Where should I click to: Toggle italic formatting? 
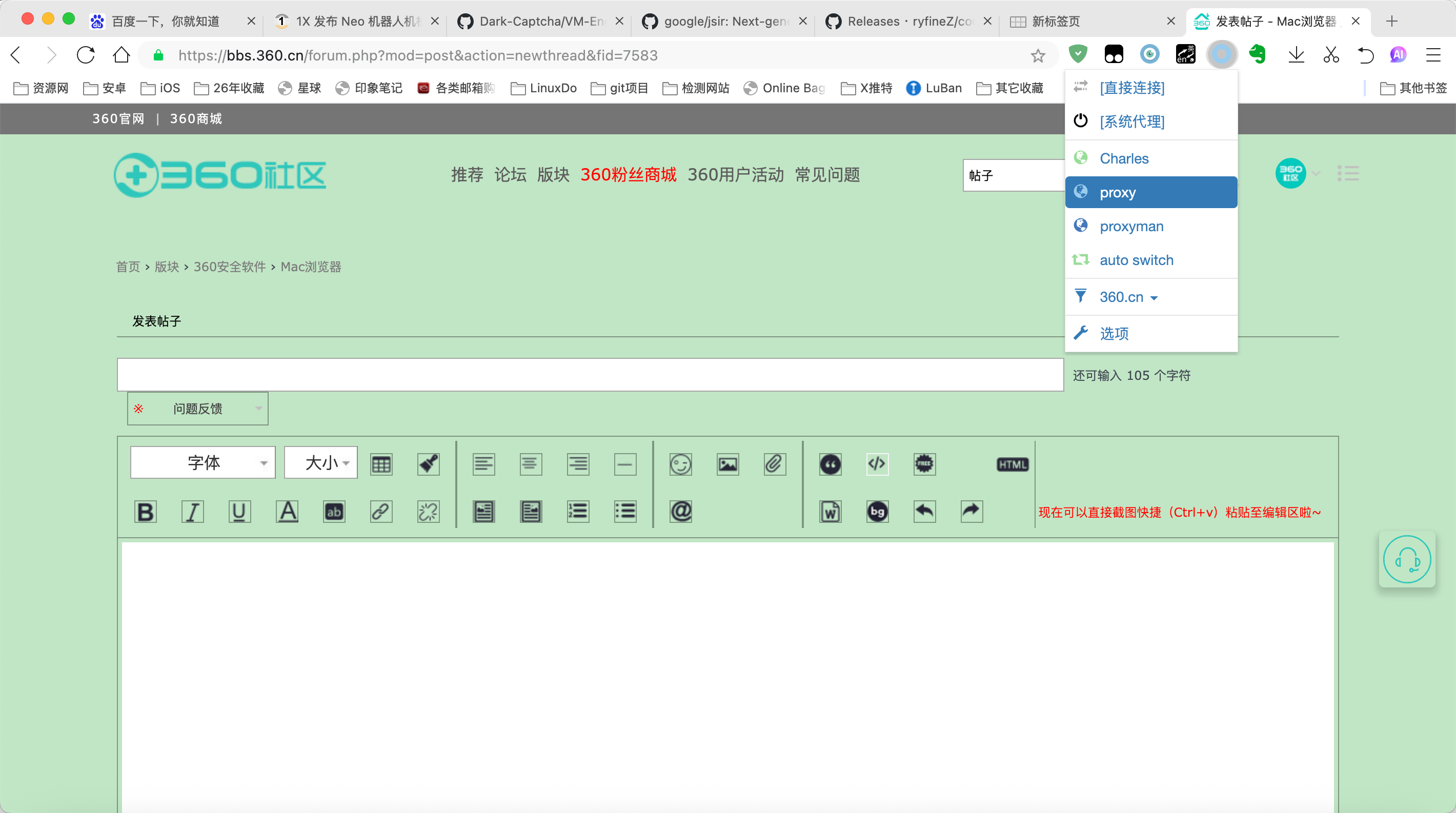[192, 511]
